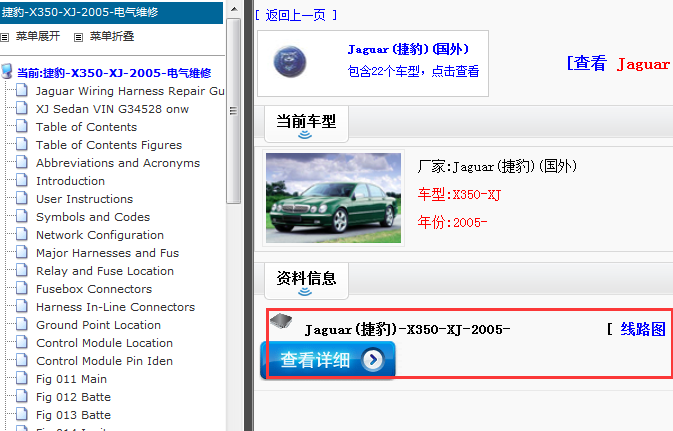Click page icon beside User Instructions

click(22, 199)
